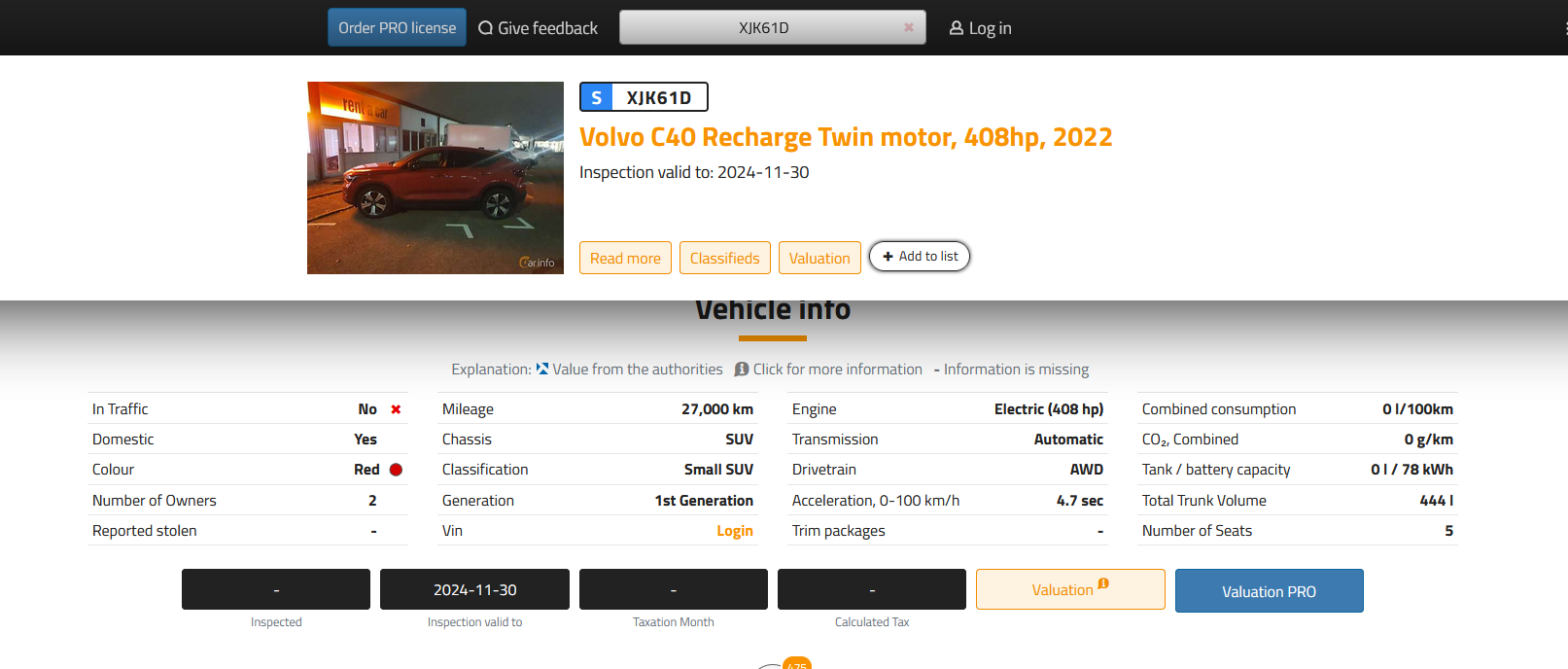Click the 2024-11-30 inspection valid box
1568x669 pixels.
click(x=474, y=589)
